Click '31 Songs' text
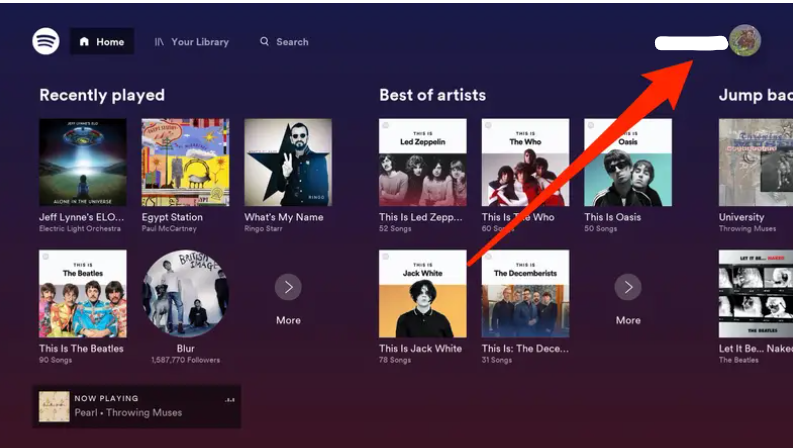793x448 pixels. click(x=497, y=360)
